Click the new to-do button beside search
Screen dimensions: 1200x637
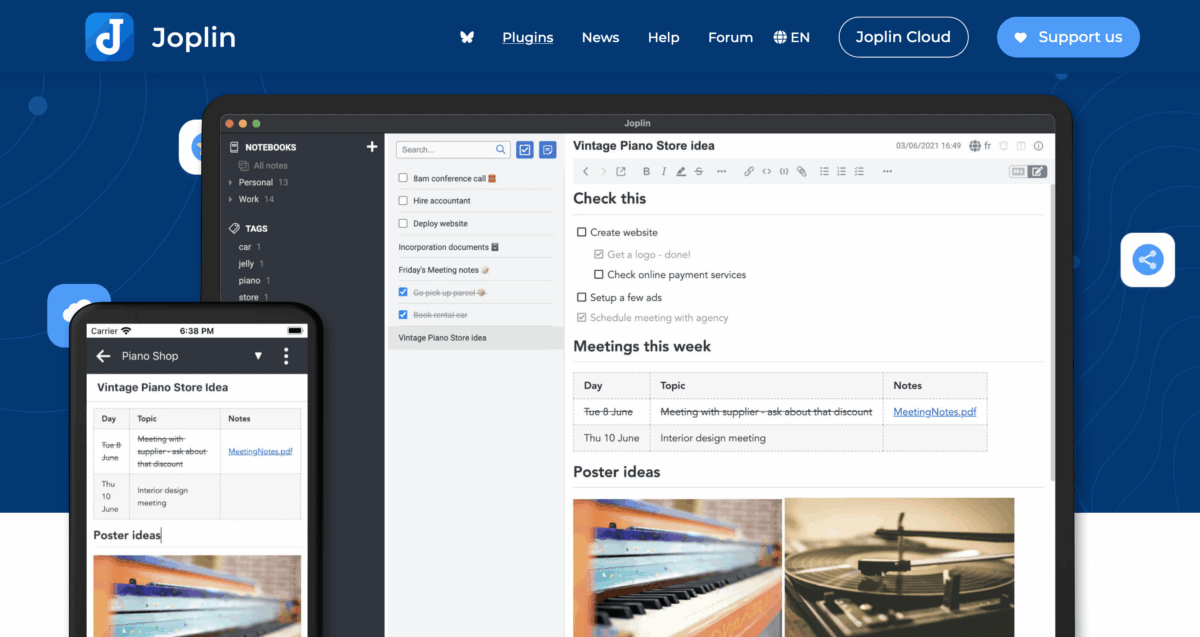[525, 150]
